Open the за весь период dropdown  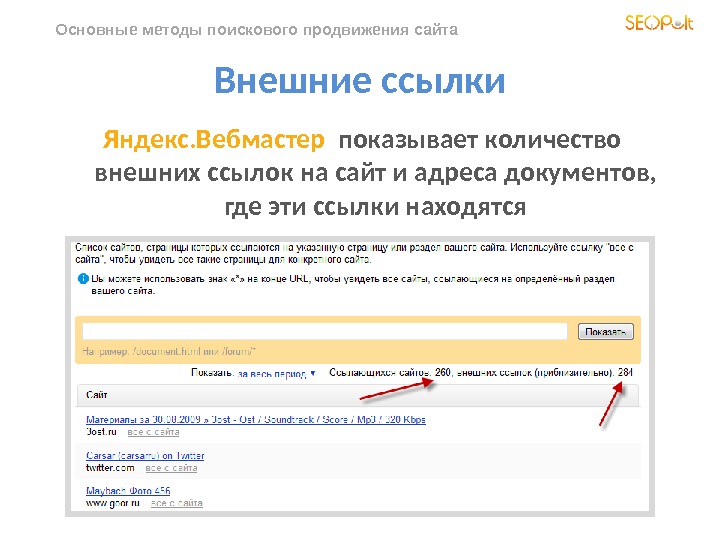(x=276, y=374)
